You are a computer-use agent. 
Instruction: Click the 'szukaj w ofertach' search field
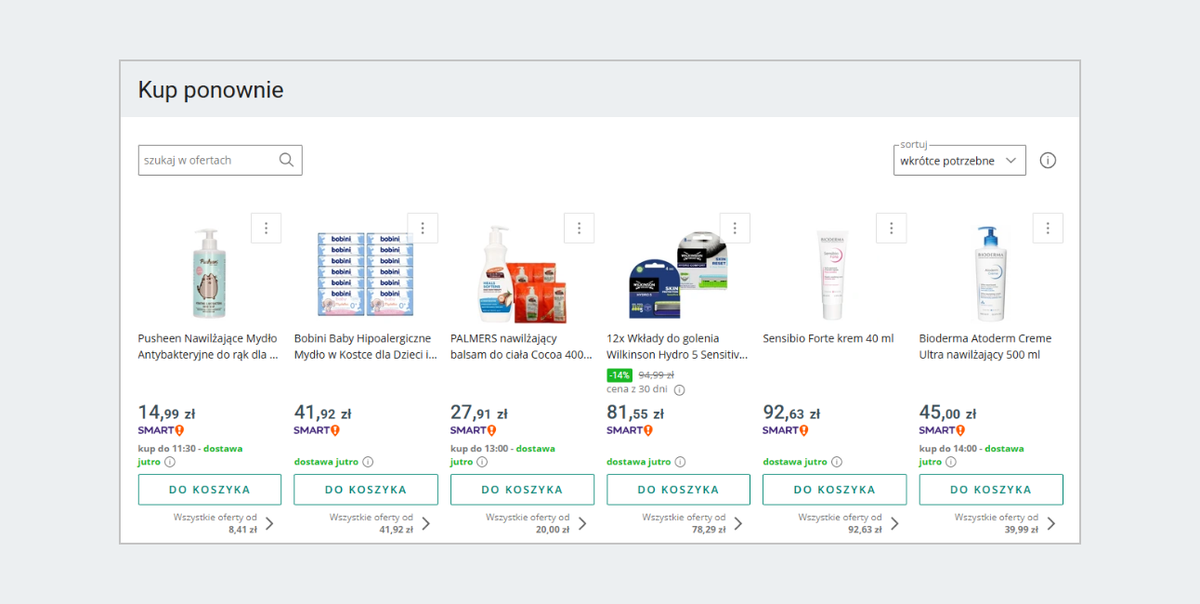click(x=208, y=160)
